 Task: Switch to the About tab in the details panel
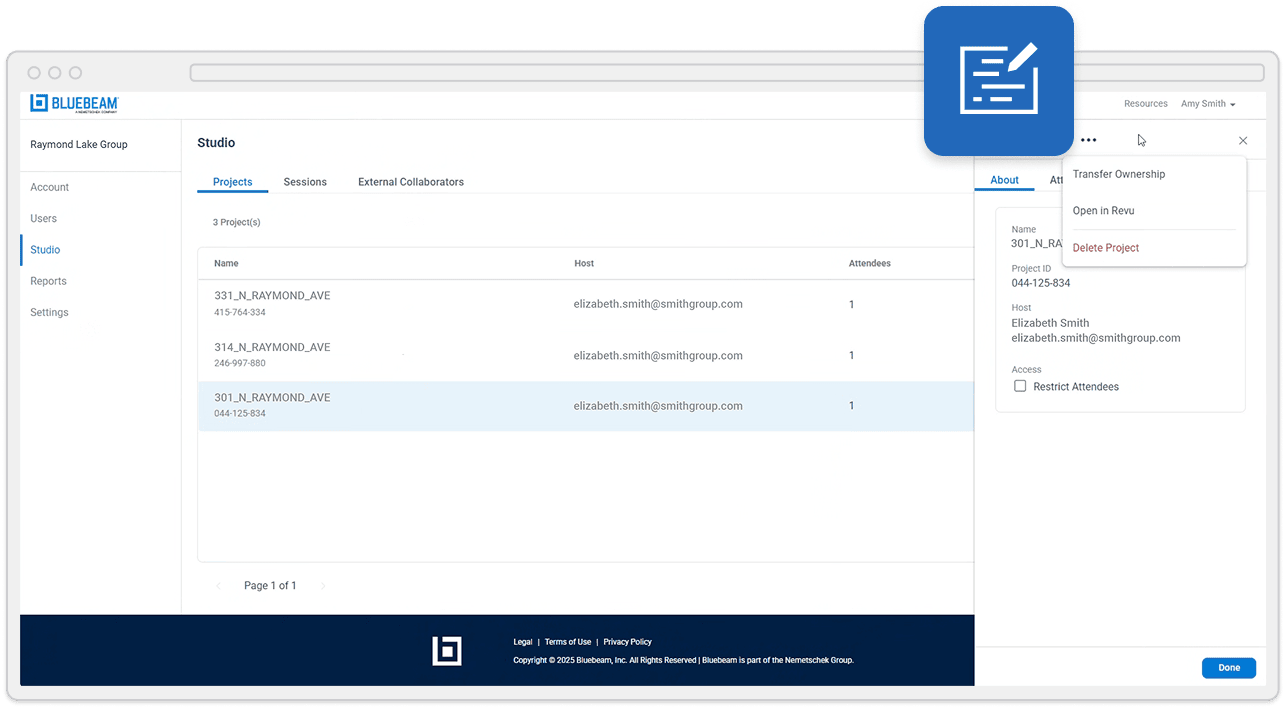pyautogui.click(x=1004, y=179)
